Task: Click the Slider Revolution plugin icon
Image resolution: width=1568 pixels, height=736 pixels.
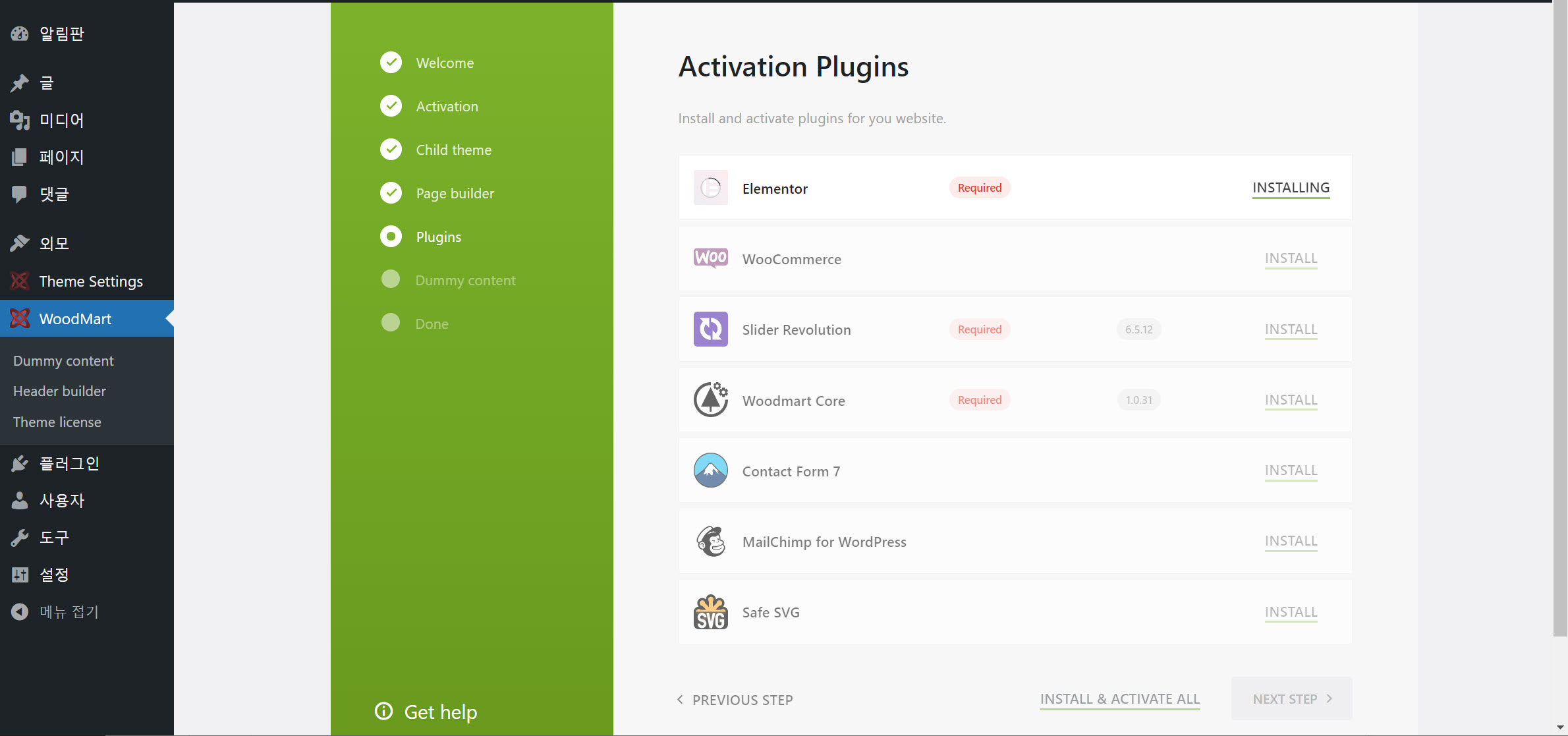Action: pyautogui.click(x=710, y=329)
